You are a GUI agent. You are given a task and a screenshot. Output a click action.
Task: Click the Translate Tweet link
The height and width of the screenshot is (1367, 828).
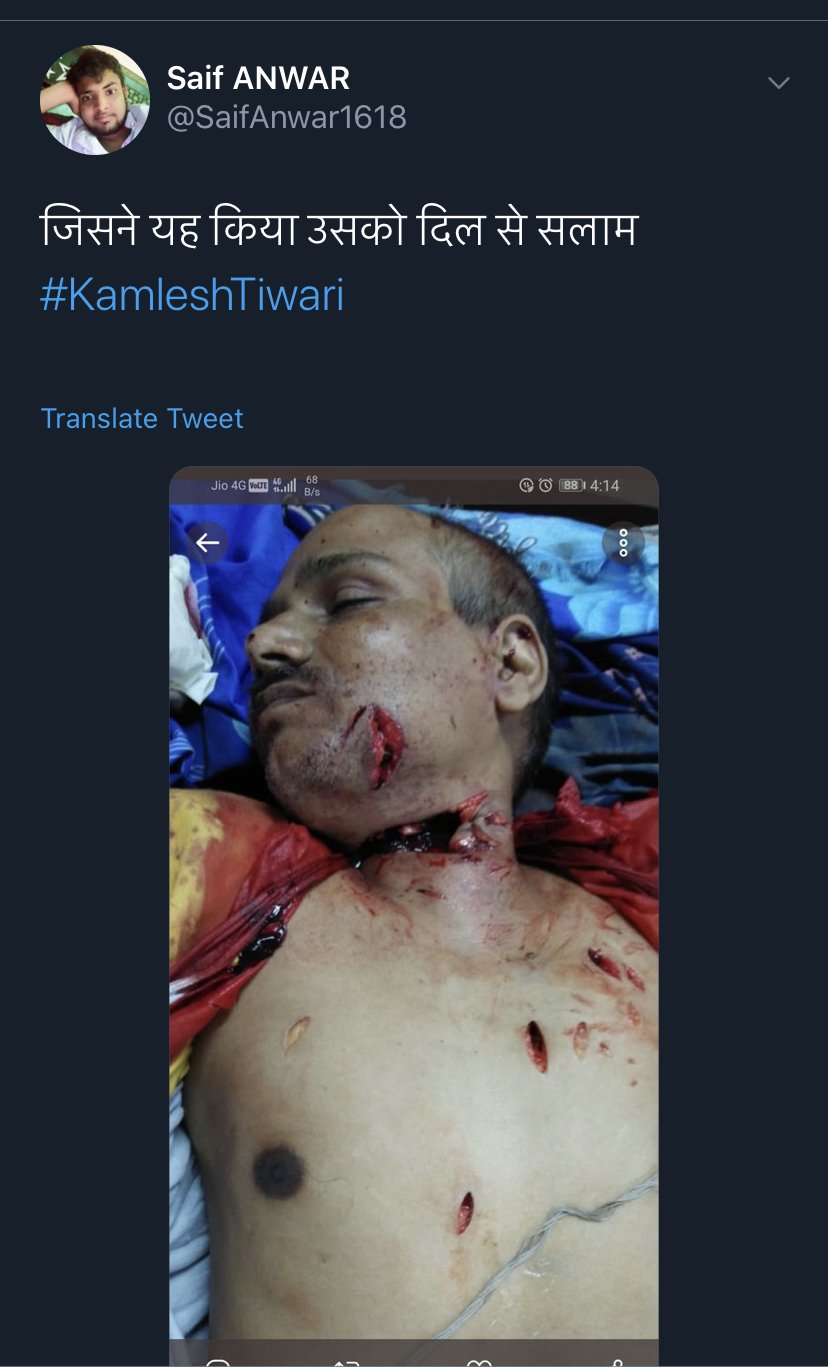142,418
